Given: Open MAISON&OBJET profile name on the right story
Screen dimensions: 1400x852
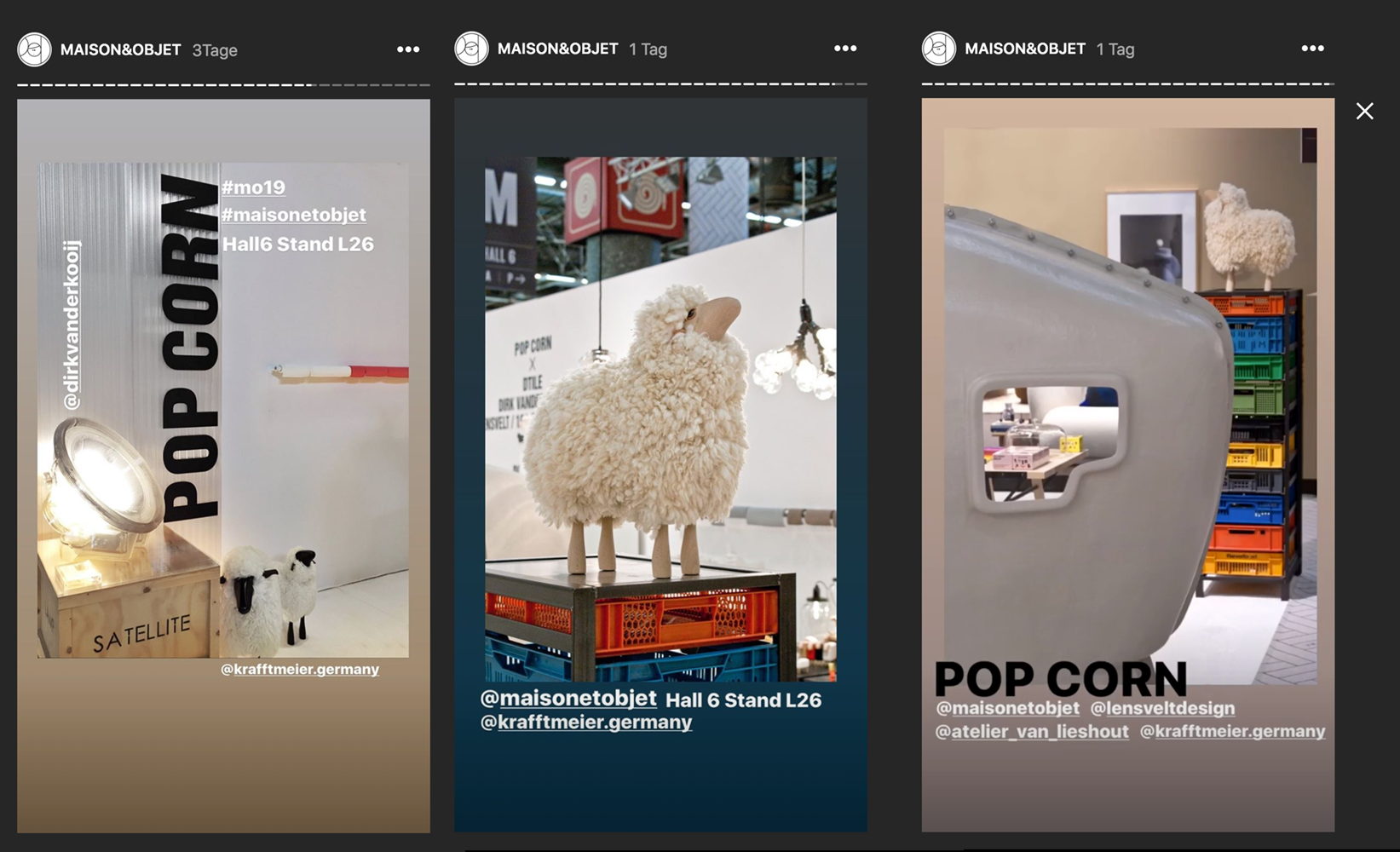Looking at the screenshot, I should pos(1025,49).
